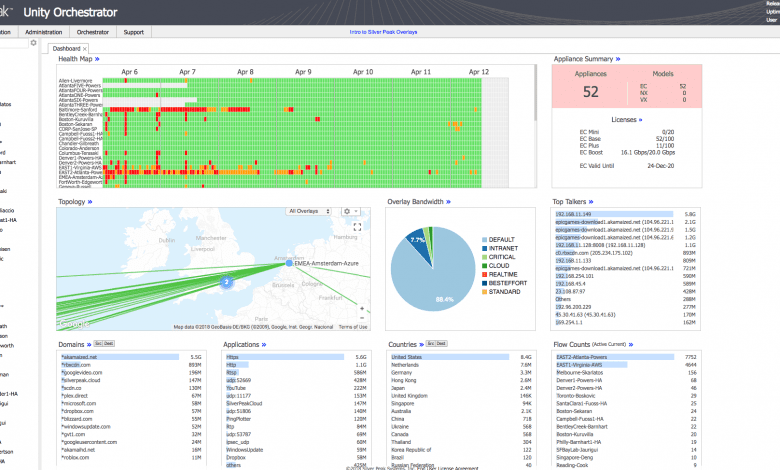
Task: Click the EMEA-Amsterdam-Azure map node
Action: 289,263
